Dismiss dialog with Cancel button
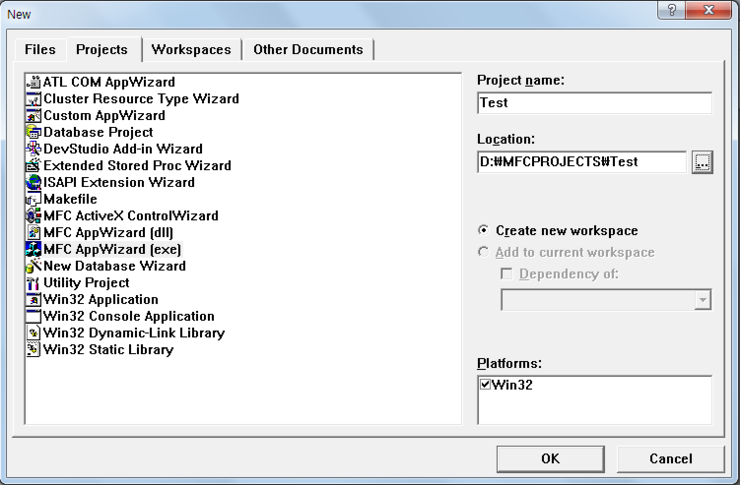This screenshot has width=740, height=485. coord(671,459)
